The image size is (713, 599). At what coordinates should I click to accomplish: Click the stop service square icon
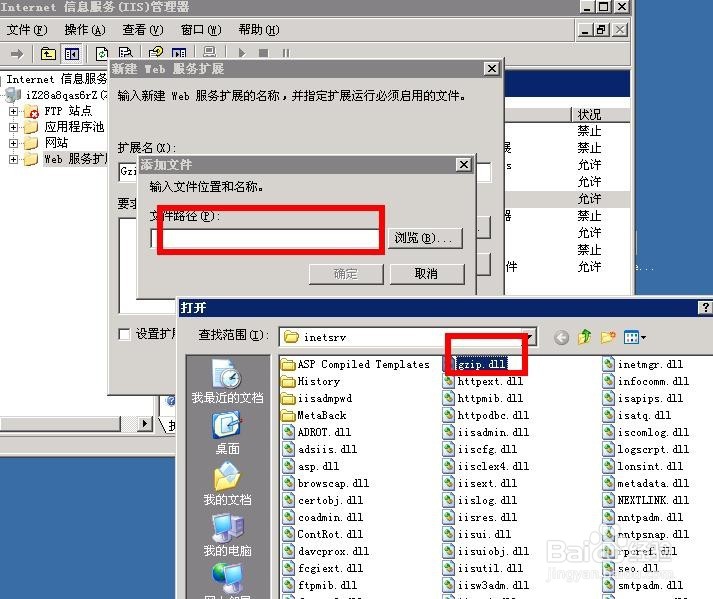click(x=263, y=53)
